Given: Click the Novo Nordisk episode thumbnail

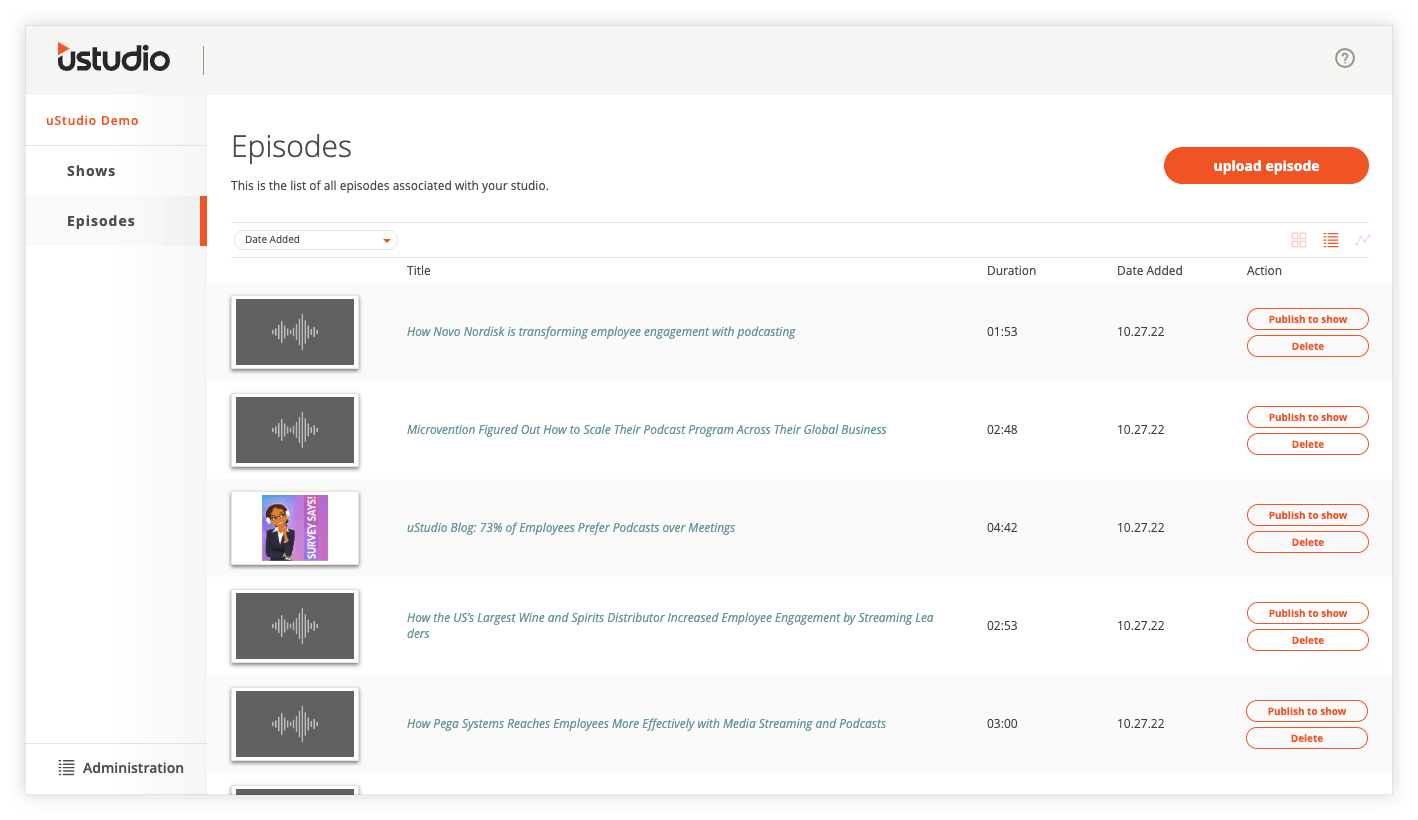Looking at the screenshot, I should [x=295, y=332].
